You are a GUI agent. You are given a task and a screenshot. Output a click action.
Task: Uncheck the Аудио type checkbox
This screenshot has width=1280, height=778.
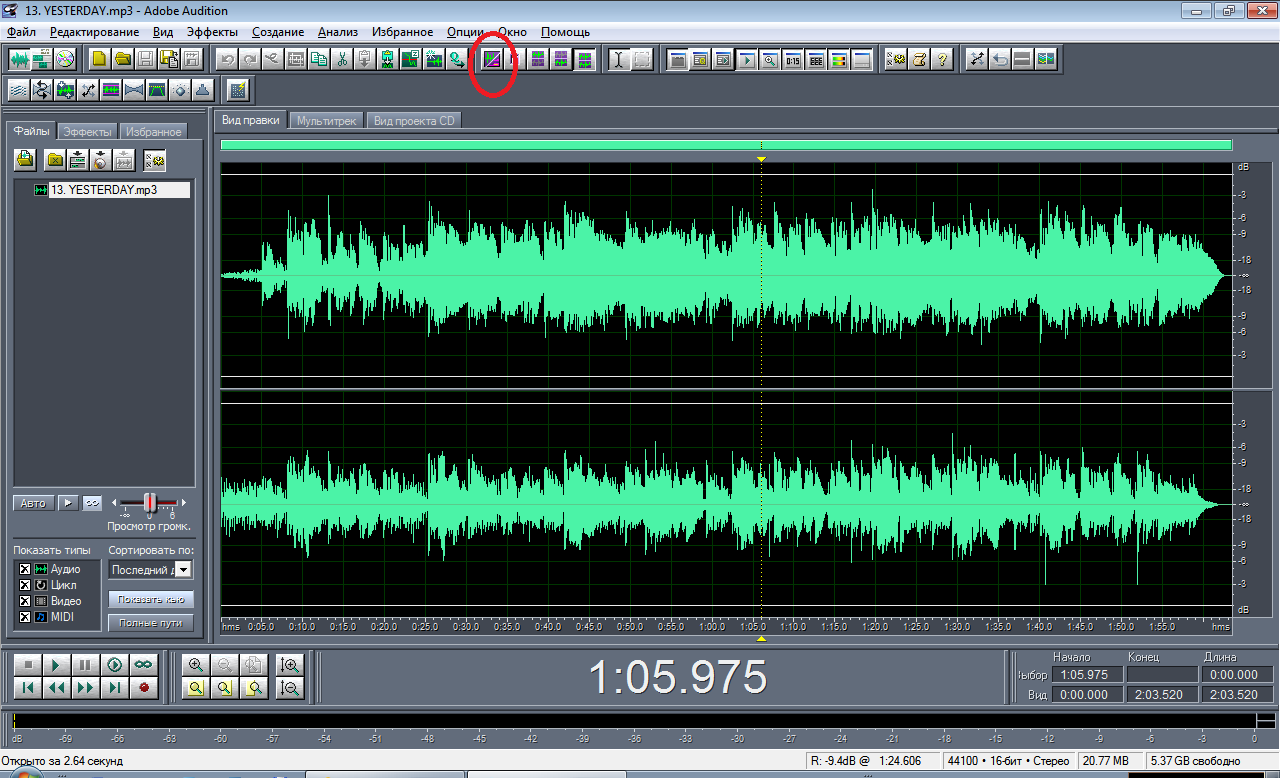click(25, 569)
